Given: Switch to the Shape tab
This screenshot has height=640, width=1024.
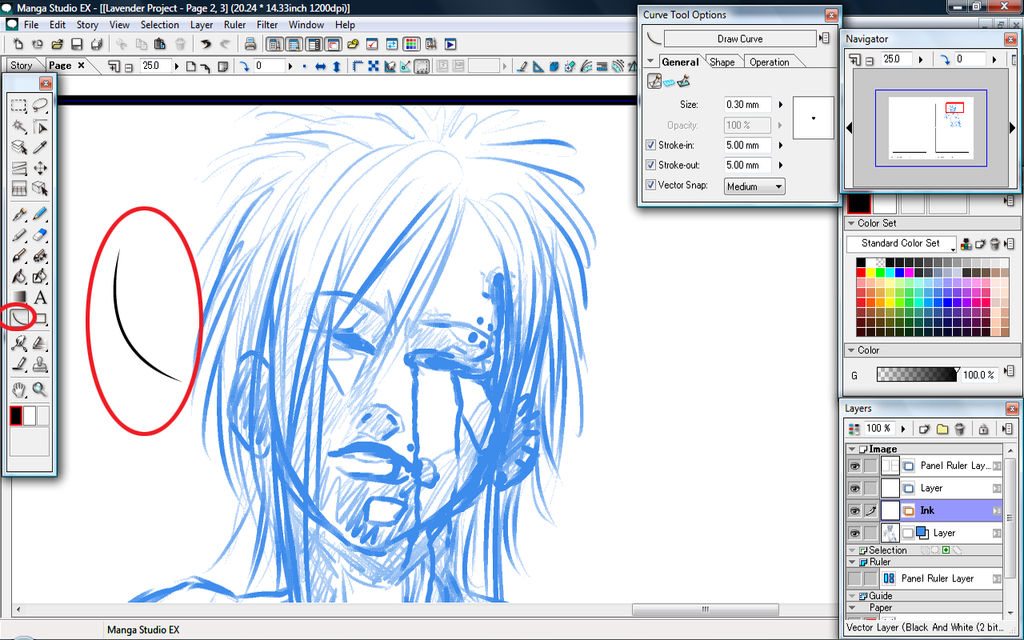Looking at the screenshot, I should click(x=722, y=62).
